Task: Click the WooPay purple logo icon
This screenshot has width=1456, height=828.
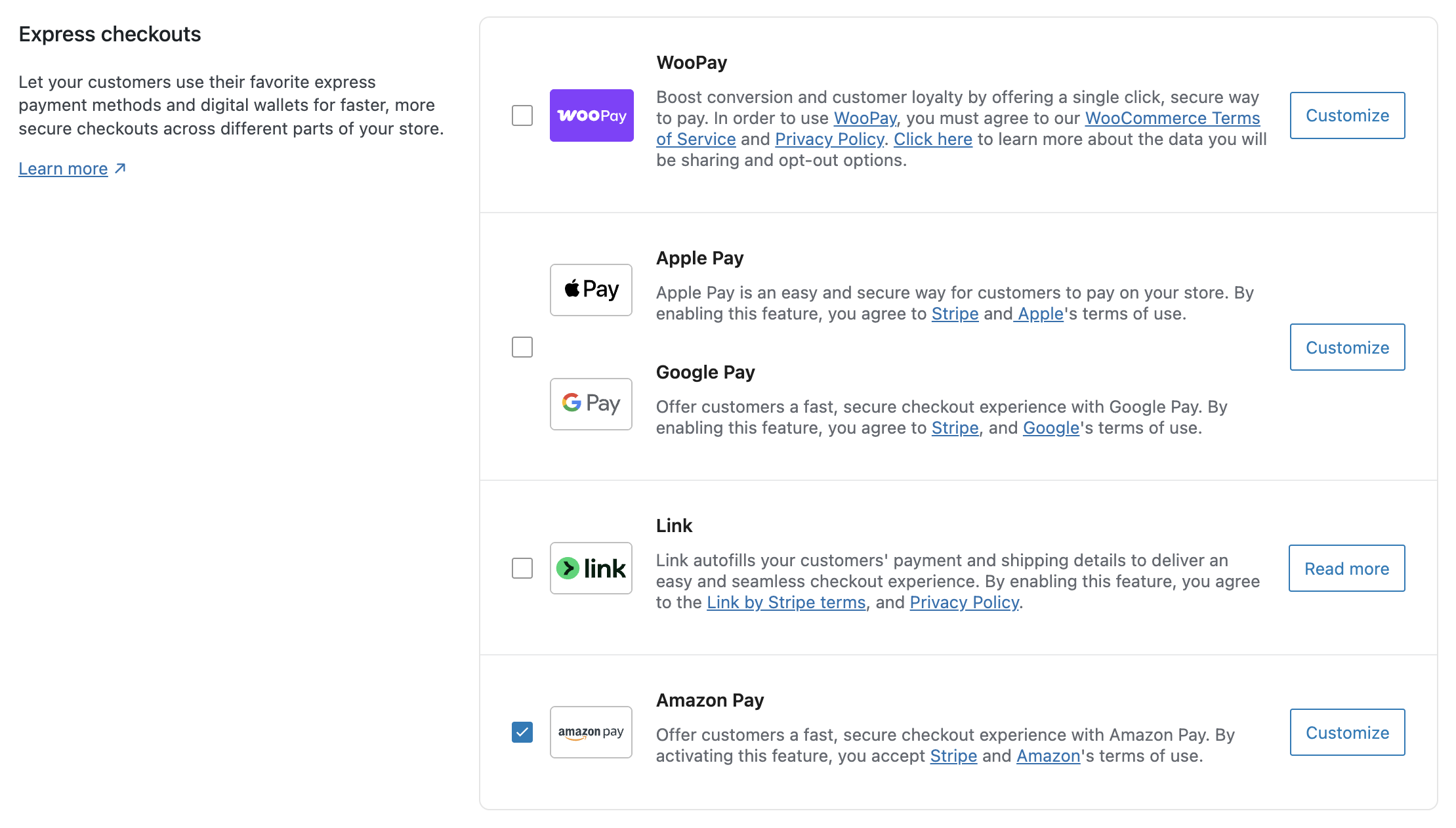Action: click(591, 115)
